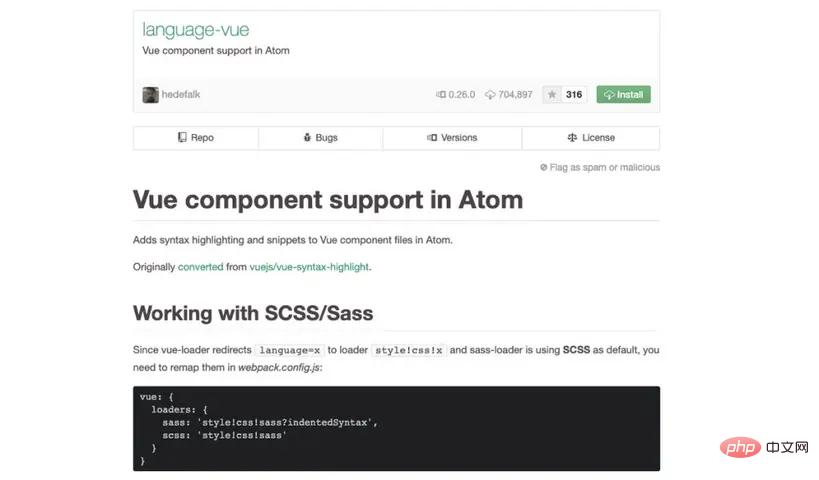Open the language-vue title link
Viewport: 819px width, 480px height.
pos(195,30)
